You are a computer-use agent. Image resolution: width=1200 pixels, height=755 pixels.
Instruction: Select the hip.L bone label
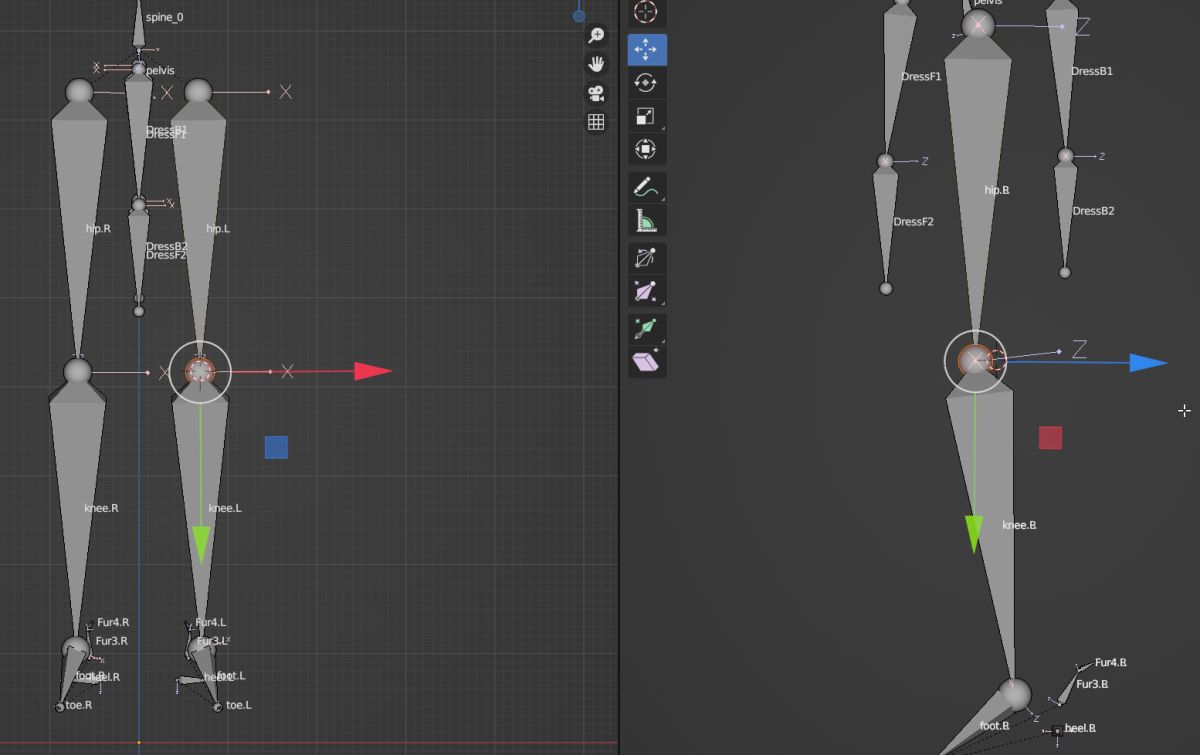point(218,229)
